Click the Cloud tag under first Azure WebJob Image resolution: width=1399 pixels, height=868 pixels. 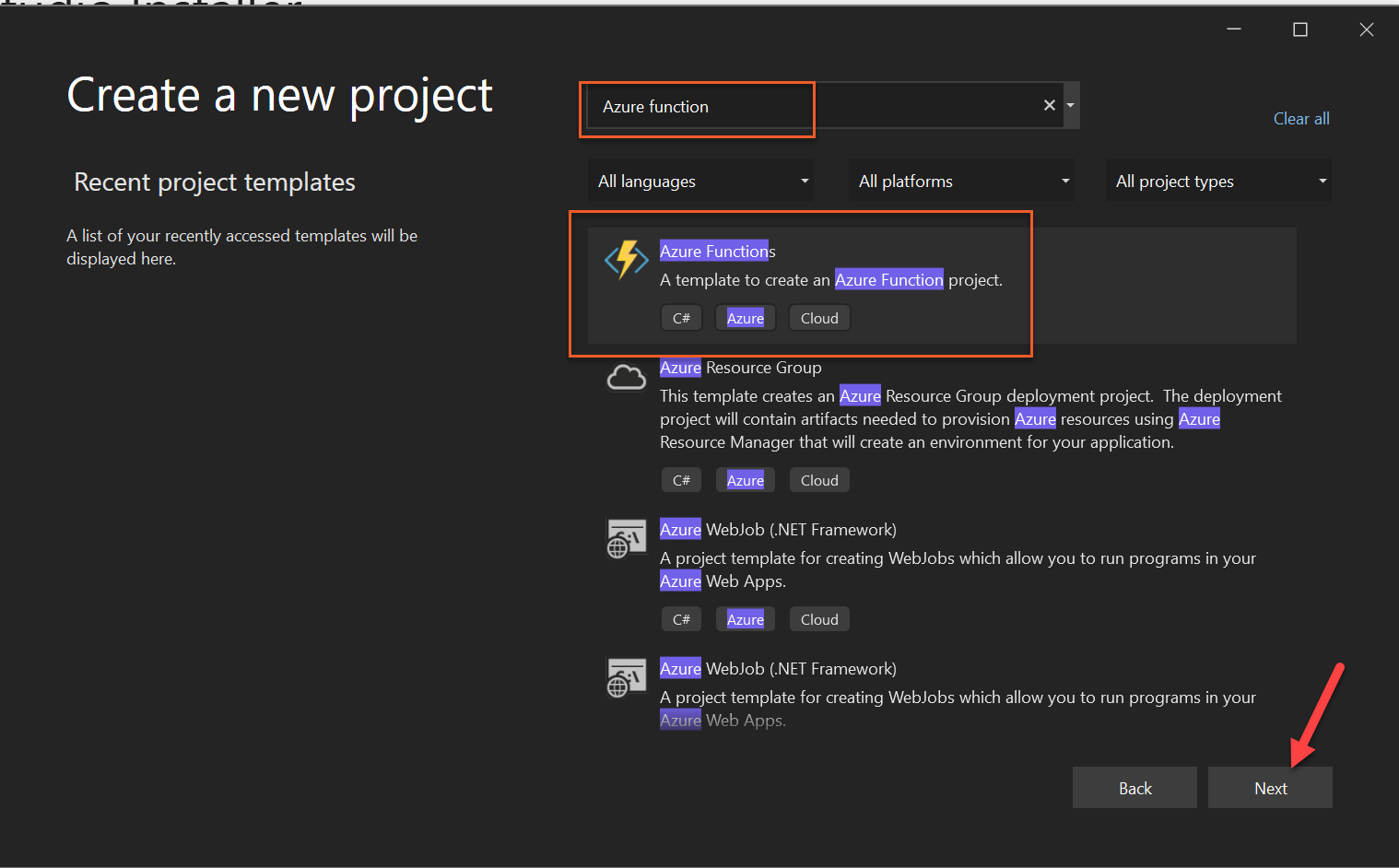[x=819, y=619]
